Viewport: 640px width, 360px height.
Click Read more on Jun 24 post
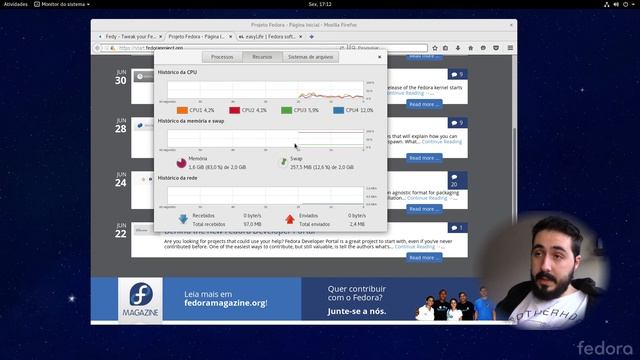(424, 209)
